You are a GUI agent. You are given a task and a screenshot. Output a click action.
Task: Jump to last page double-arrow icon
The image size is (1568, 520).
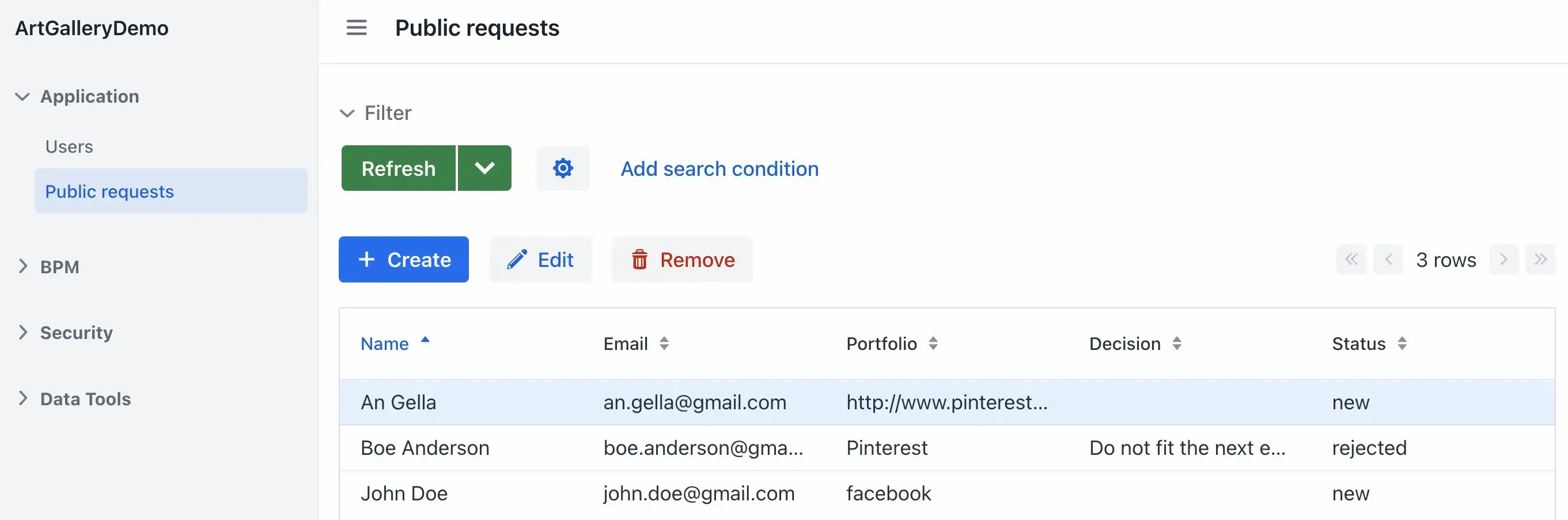1540,259
